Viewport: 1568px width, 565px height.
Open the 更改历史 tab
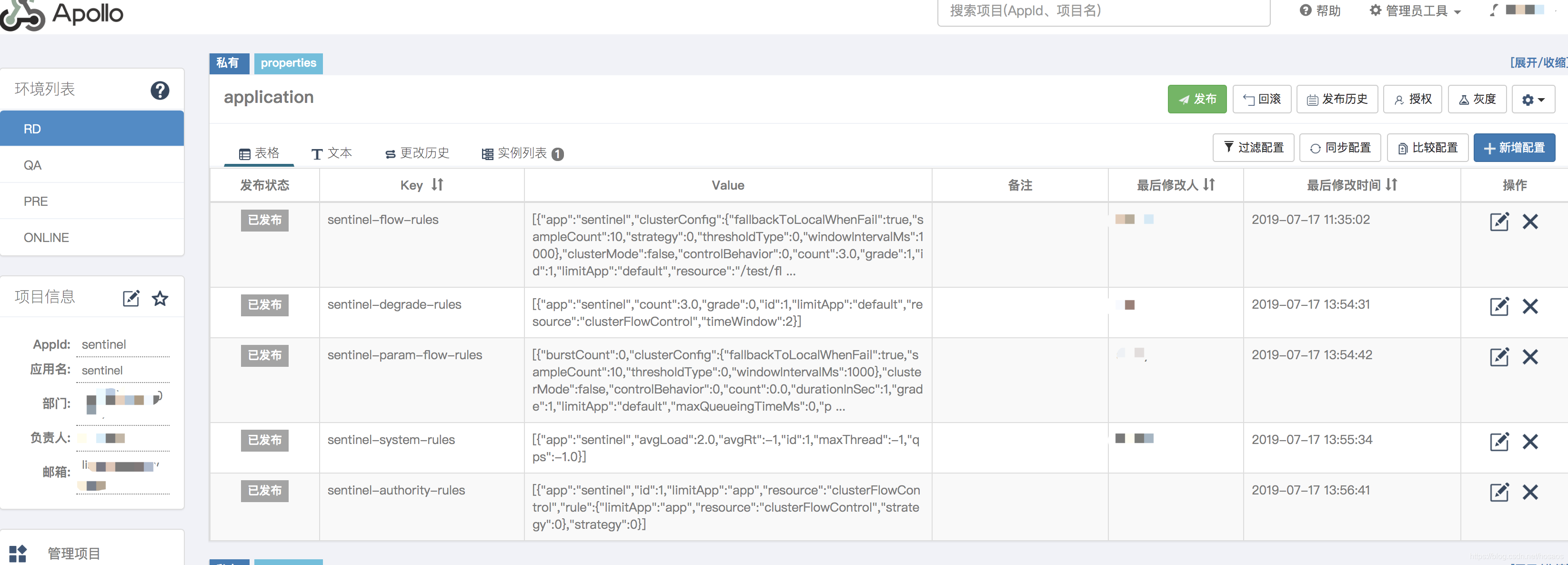417,153
